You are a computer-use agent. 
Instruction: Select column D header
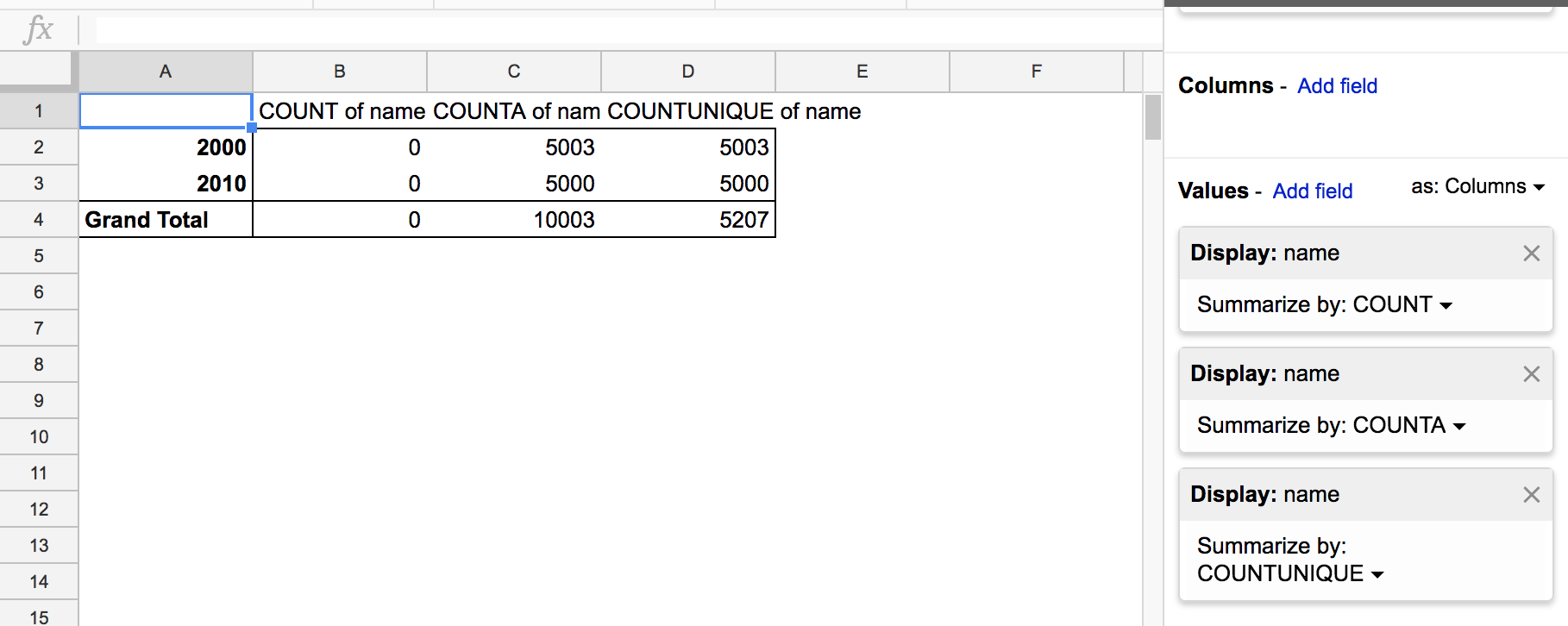(x=688, y=72)
